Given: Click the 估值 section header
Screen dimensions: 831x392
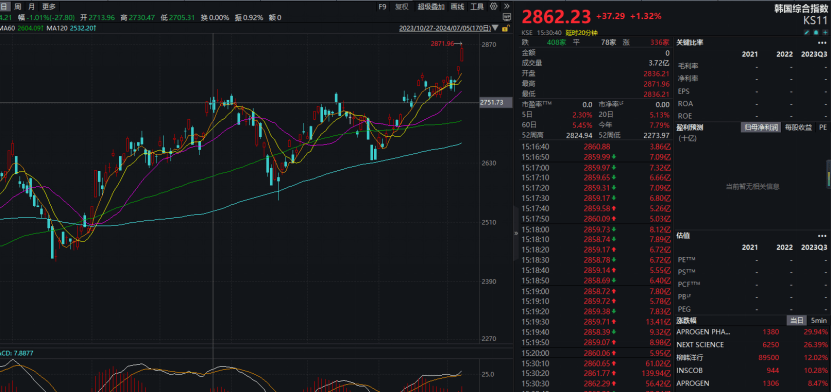Looking at the screenshot, I should point(683,235).
